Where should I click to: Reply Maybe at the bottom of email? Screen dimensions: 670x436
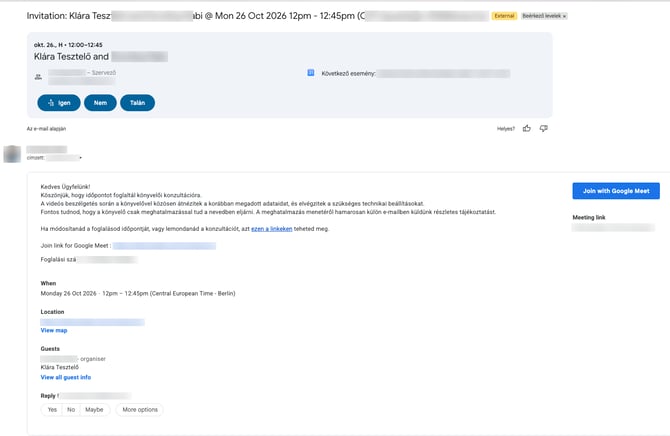pos(94,409)
